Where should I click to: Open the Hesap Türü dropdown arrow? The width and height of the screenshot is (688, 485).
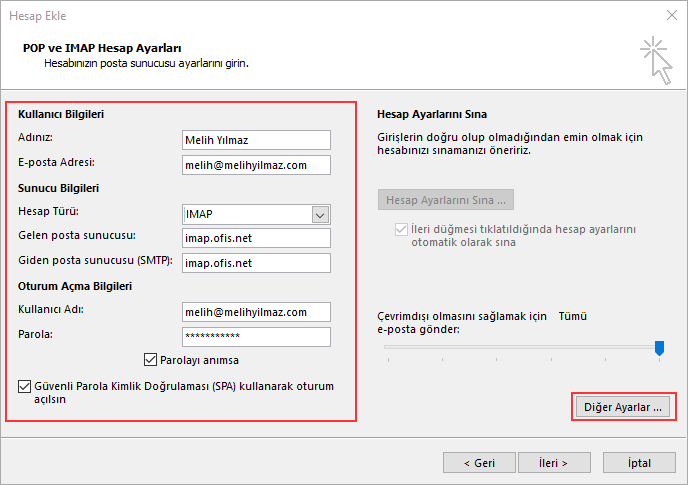(x=320, y=214)
